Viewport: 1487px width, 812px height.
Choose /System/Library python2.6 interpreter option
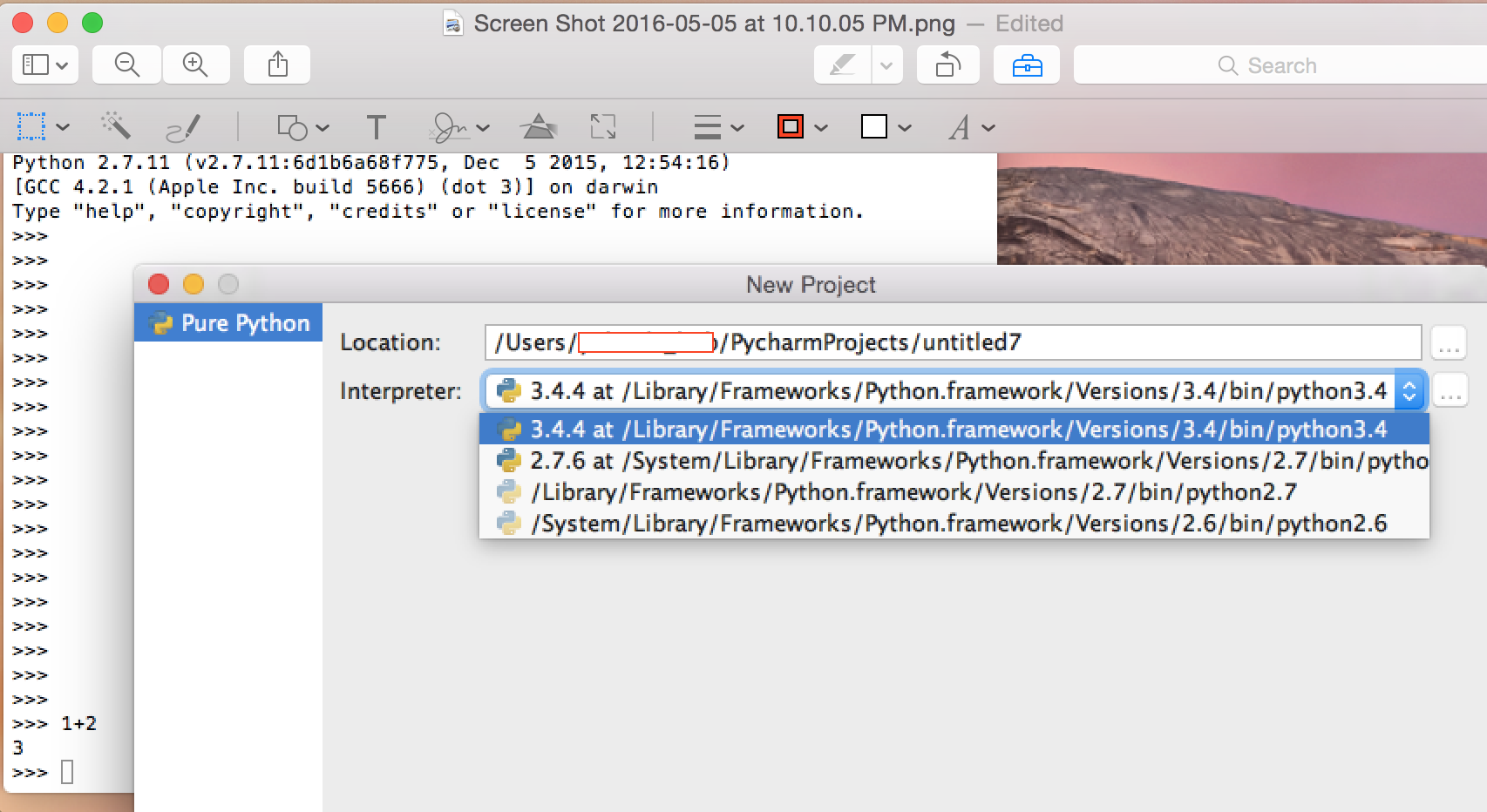(954, 524)
